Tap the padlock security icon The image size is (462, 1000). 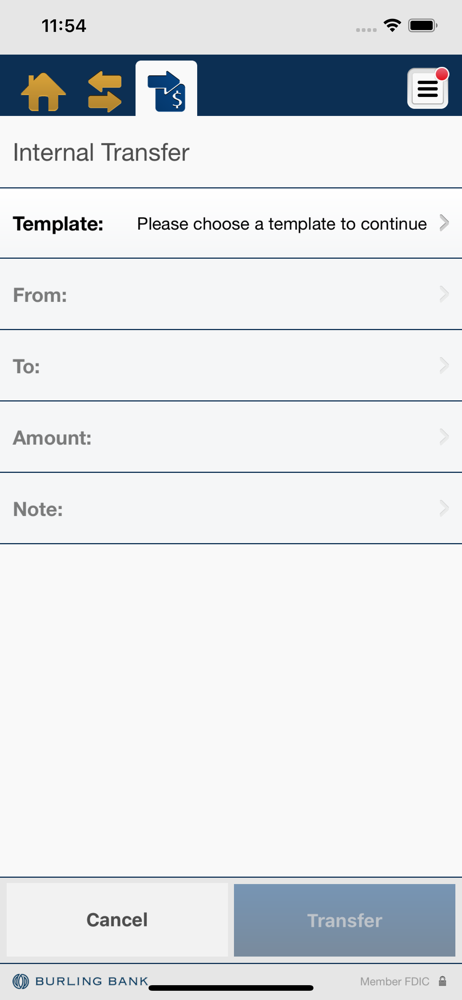443,982
